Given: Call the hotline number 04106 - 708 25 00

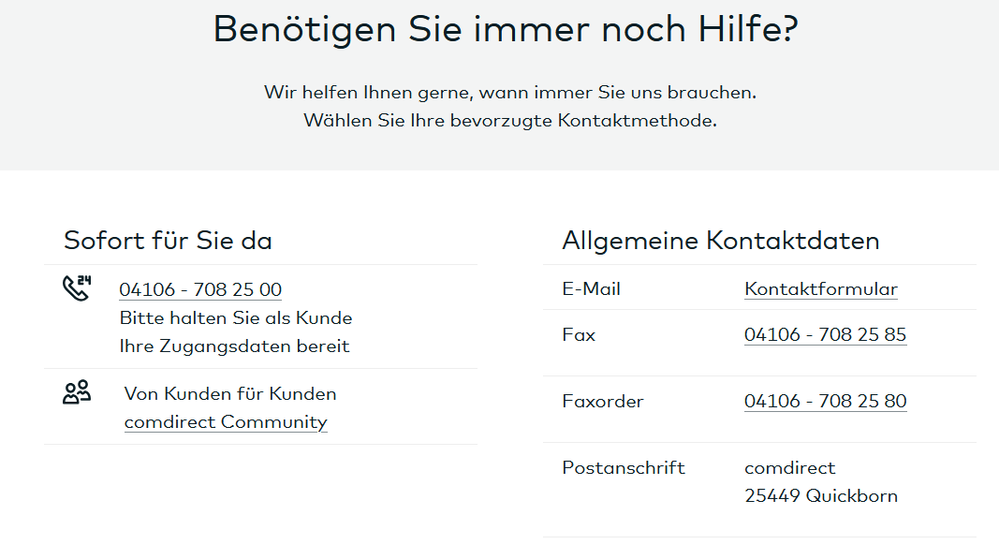Looking at the screenshot, I should click(x=200, y=290).
